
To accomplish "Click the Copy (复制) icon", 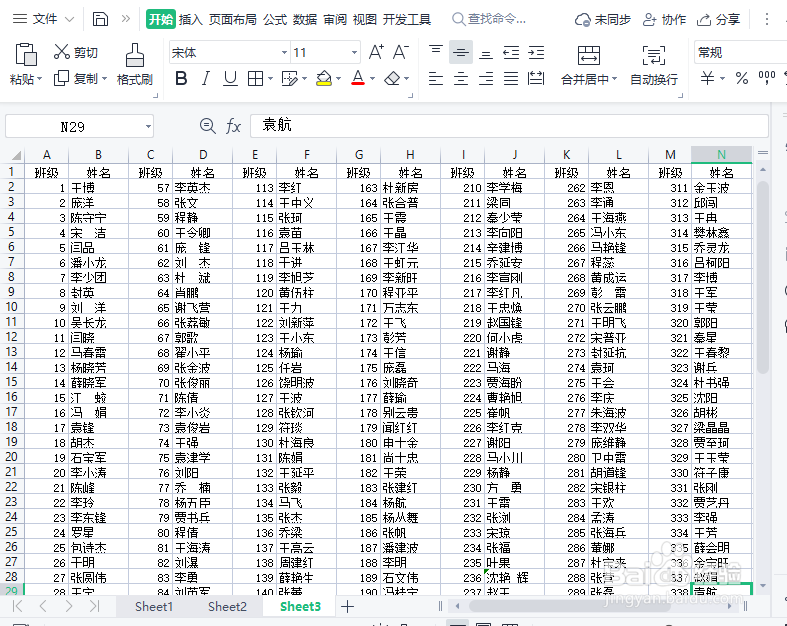I will [61, 78].
